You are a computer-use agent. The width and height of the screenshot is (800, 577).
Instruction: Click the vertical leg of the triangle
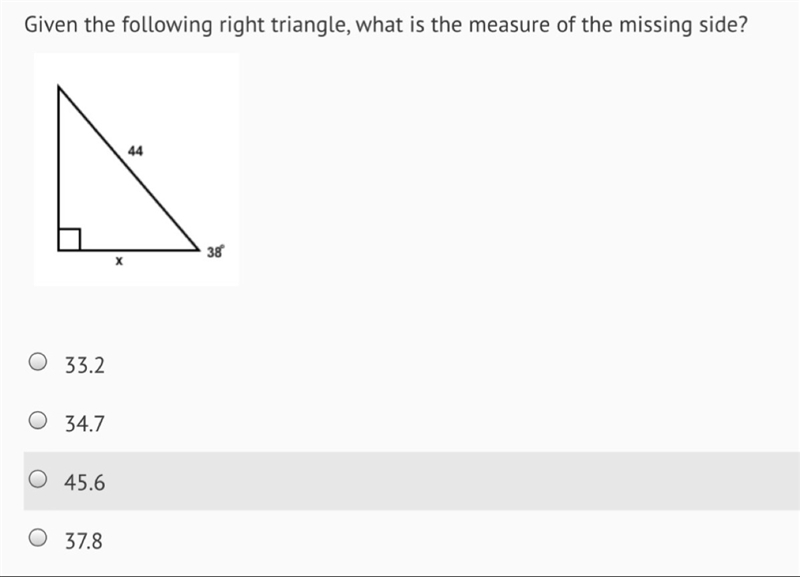59,168
